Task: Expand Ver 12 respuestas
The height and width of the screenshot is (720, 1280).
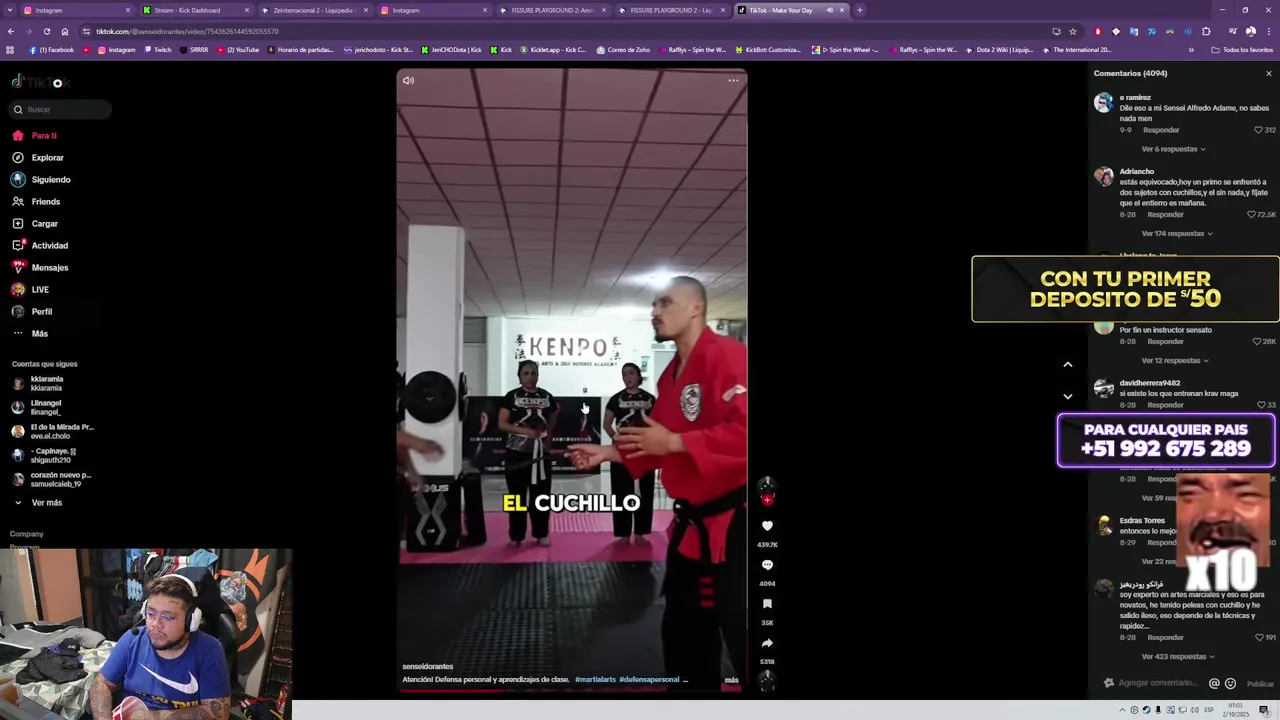Action: [x=1175, y=361]
